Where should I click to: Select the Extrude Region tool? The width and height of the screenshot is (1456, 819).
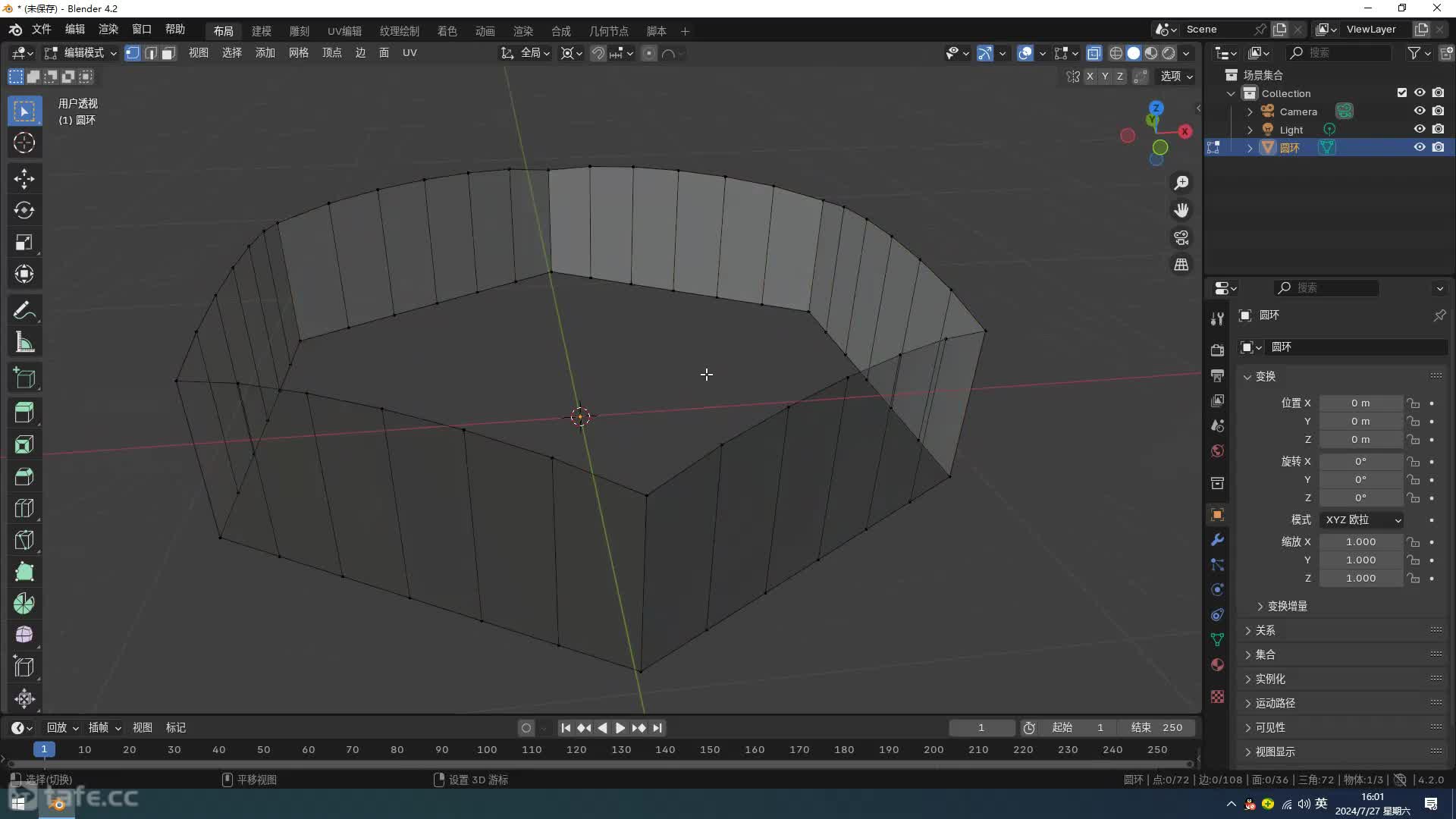[x=24, y=413]
